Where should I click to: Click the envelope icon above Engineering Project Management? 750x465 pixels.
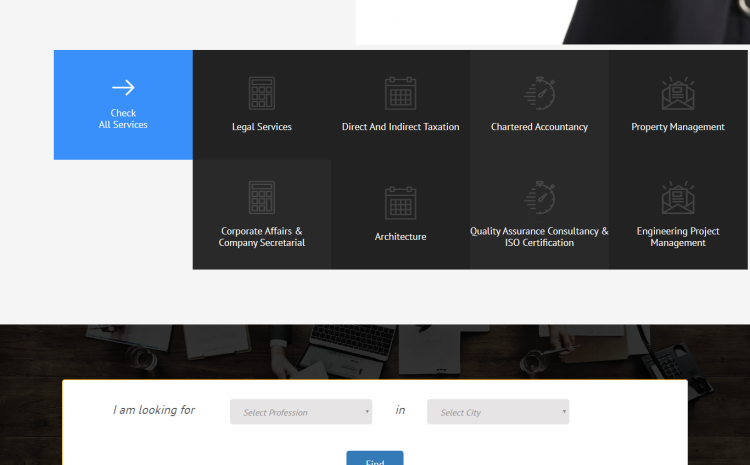pos(678,197)
